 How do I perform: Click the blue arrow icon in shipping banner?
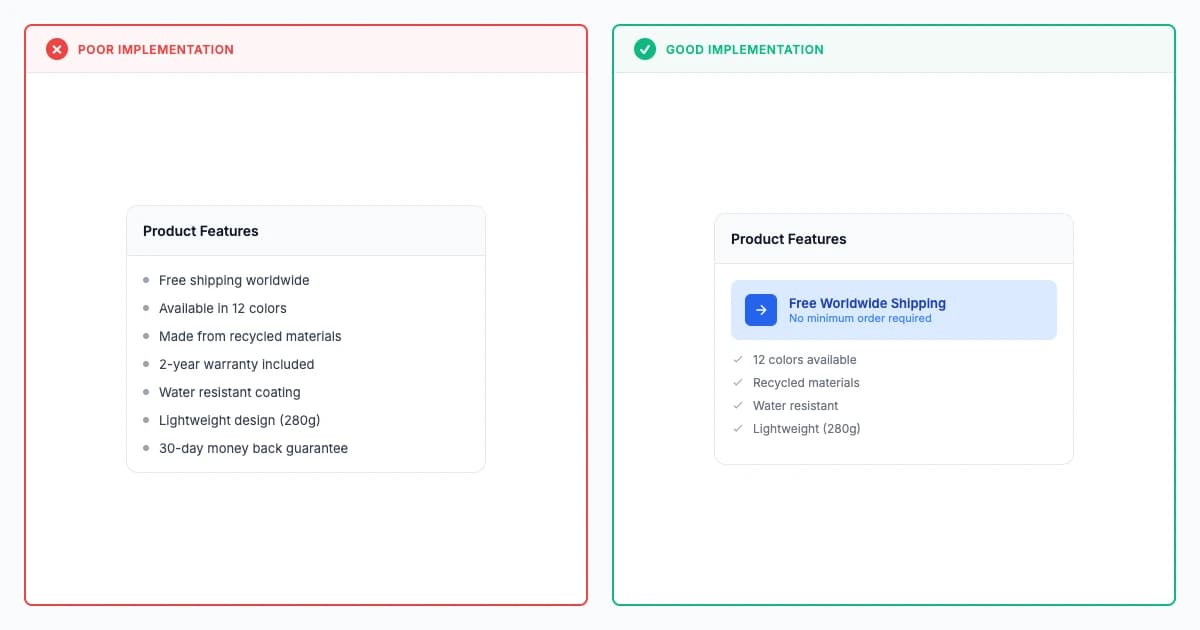coord(761,310)
